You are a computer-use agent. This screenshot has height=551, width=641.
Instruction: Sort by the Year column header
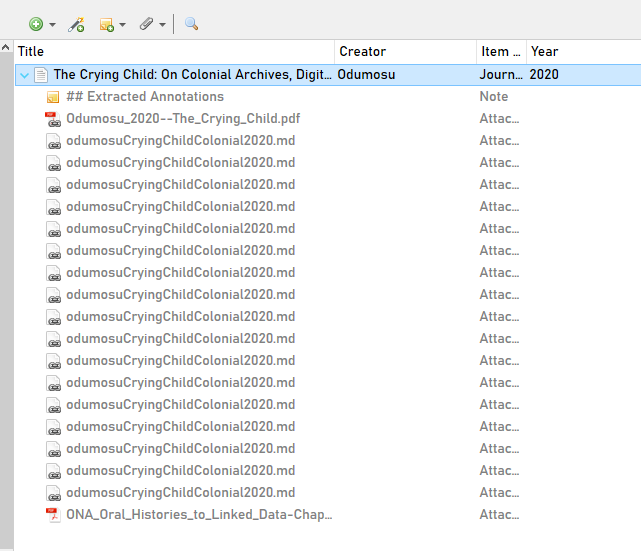pyautogui.click(x=584, y=52)
